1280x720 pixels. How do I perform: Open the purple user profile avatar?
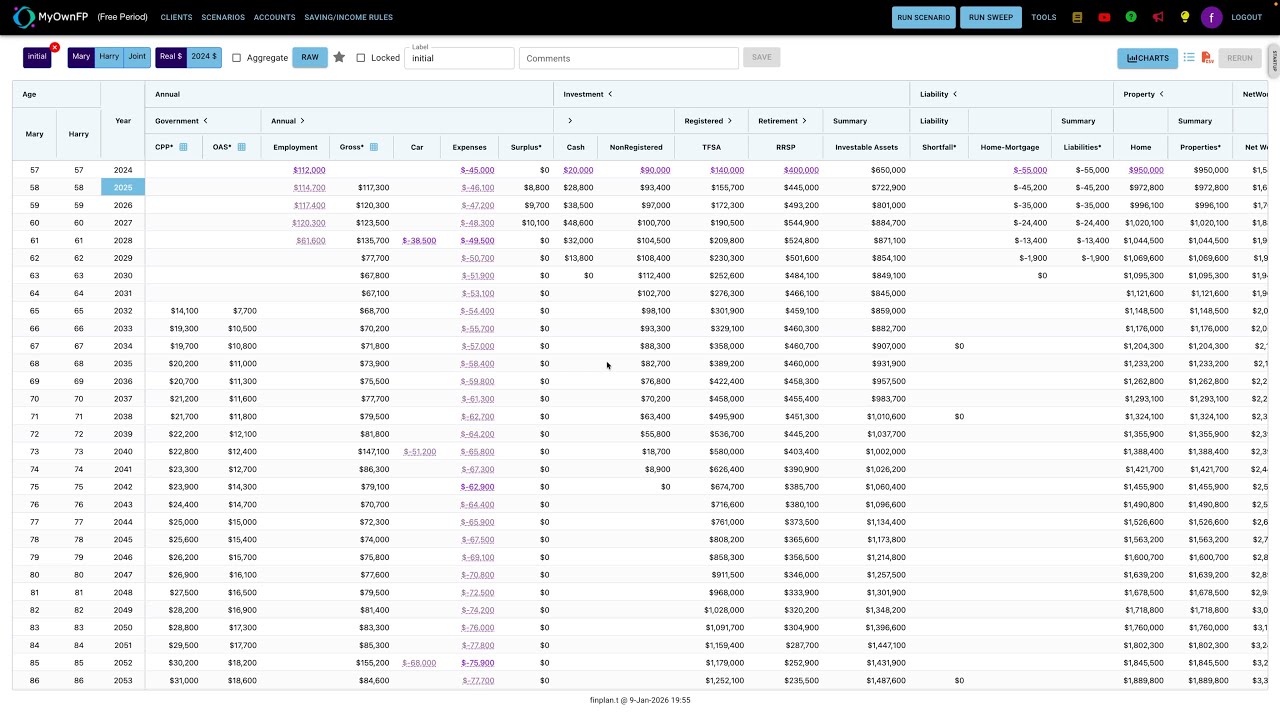pos(1211,17)
